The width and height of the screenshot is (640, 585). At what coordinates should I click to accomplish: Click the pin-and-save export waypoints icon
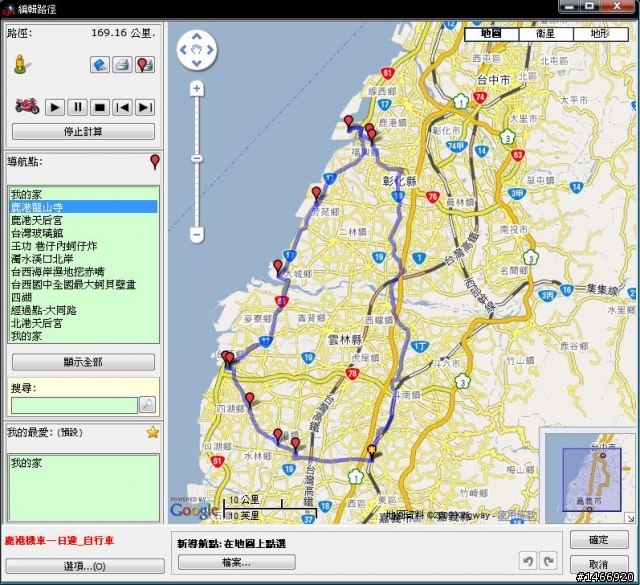click(144, 65)
